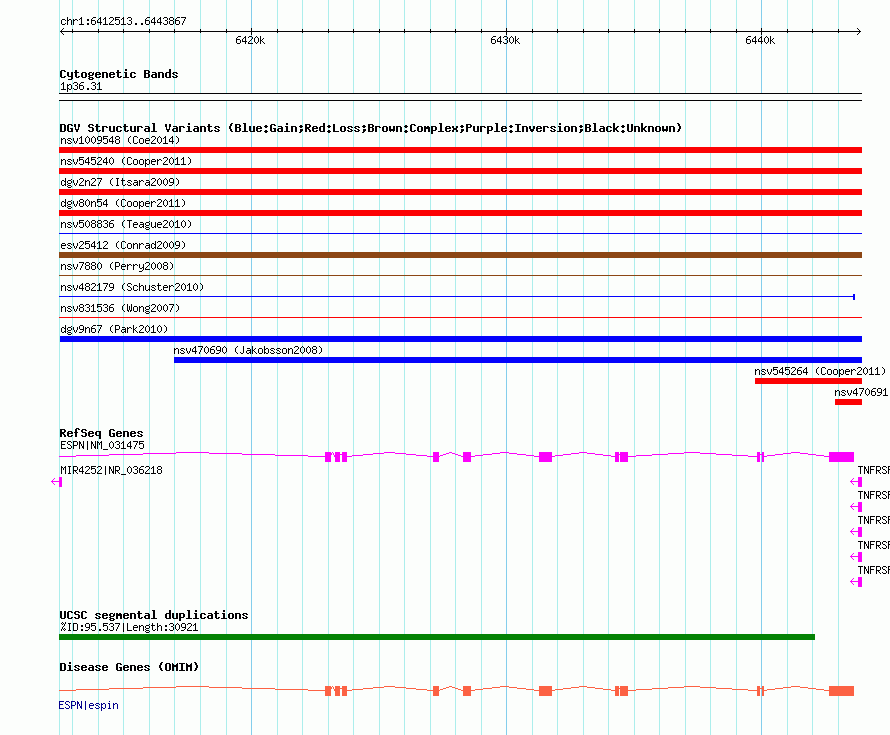Image resolution: width=890 pixels, height=735 pixels.
Task: Select the nsv470690 (Jakobsson2008) blue bar
Action: coord(518,360)
